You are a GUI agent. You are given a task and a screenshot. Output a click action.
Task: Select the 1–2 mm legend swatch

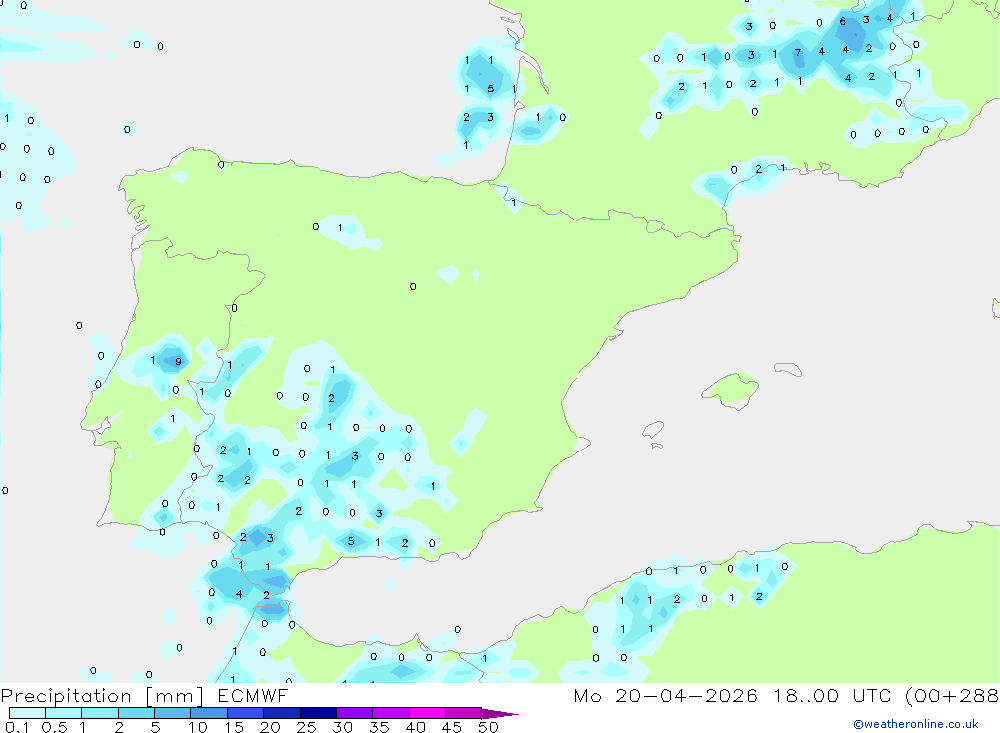coord(100,713)
